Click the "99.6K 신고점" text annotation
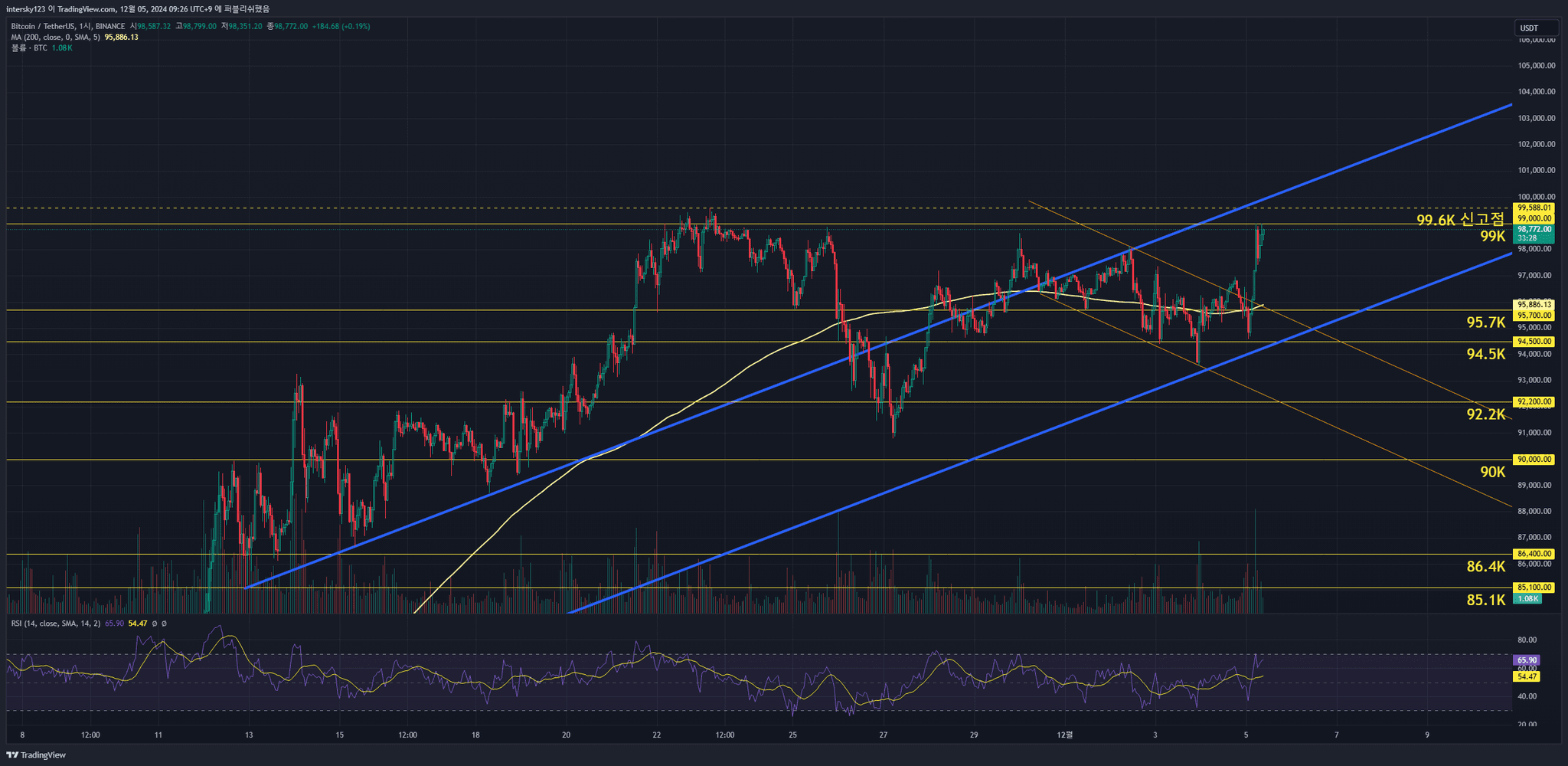Viewport: 1568px width, 766px height. (x=1460, y=221)
